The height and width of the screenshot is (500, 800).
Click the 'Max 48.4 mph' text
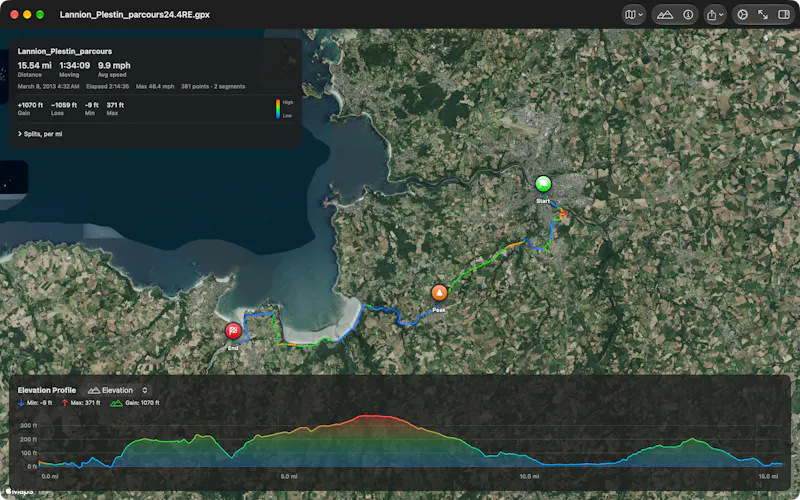pos(155,87)
